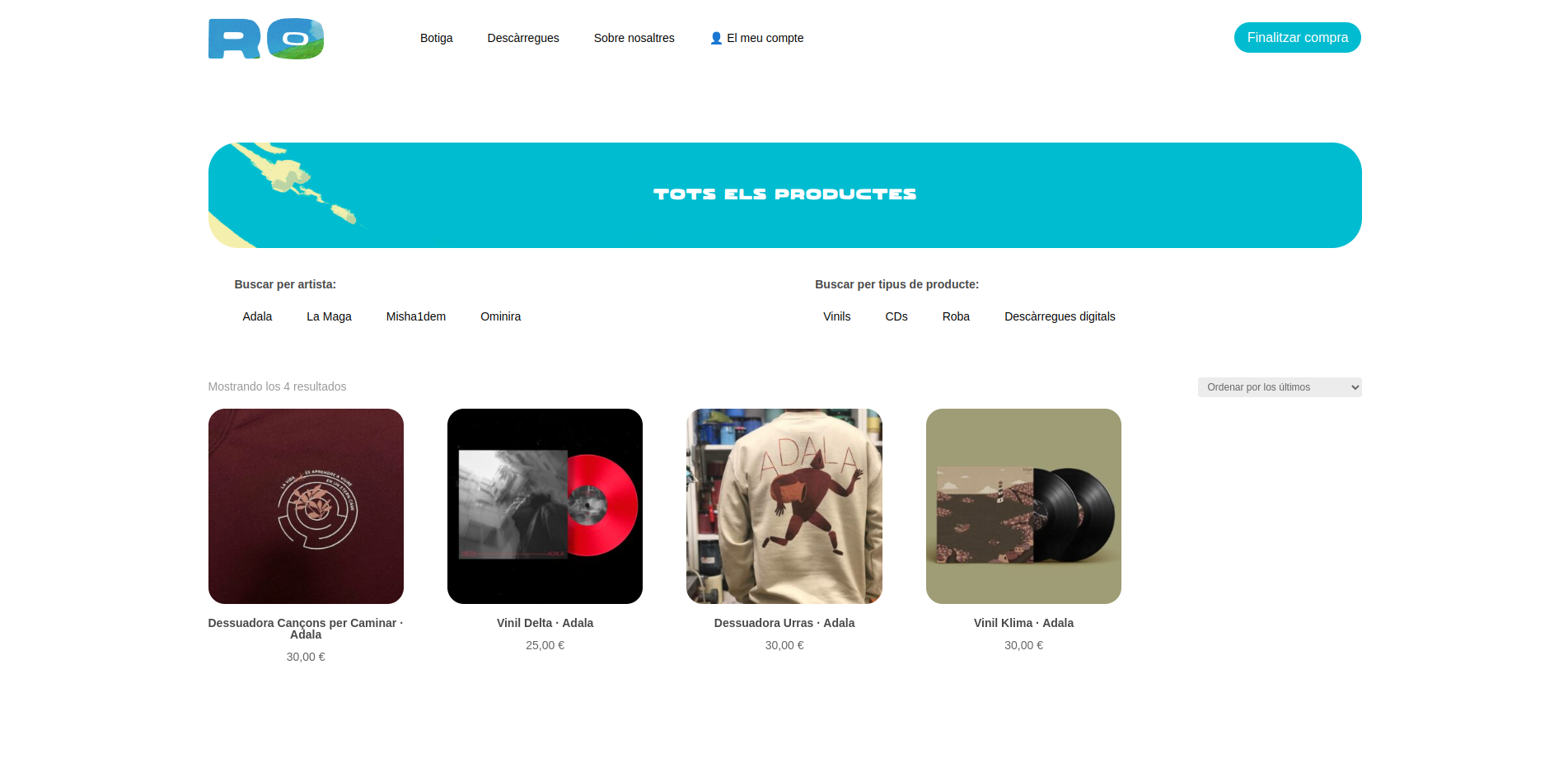The image size is (1568, 777).
Task: Click the Finalitzar compra button
Action: tap(1297, 37)
